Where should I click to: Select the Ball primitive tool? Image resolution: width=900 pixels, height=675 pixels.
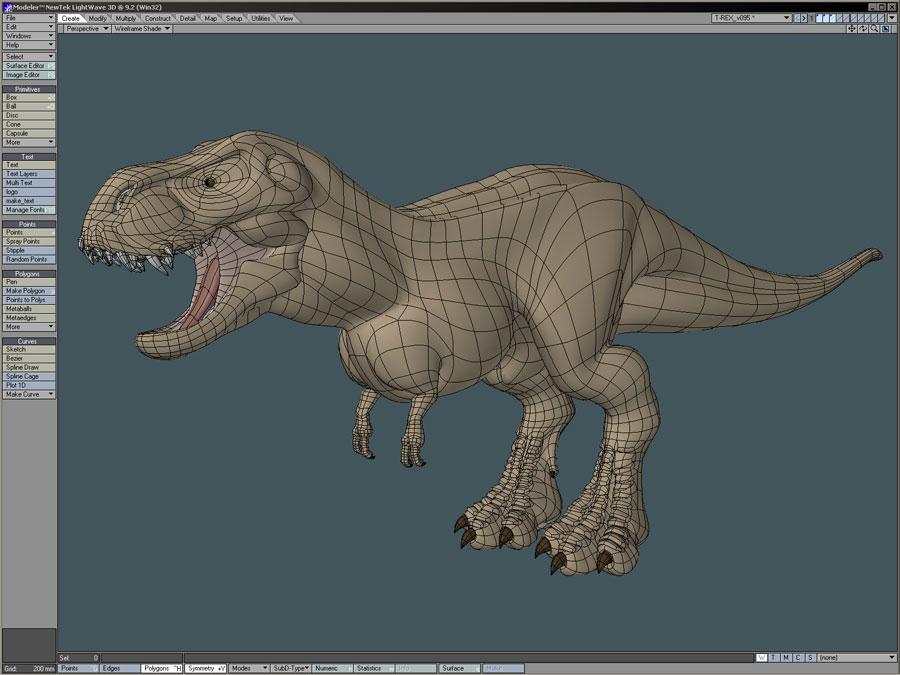pyautogui.click(x=29, y=106)
